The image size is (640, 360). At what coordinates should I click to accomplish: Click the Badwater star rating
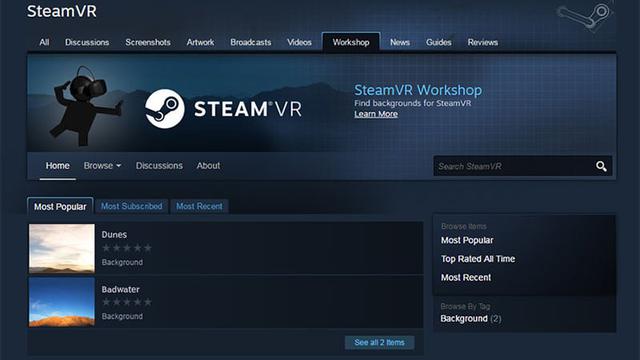point(127,302)
